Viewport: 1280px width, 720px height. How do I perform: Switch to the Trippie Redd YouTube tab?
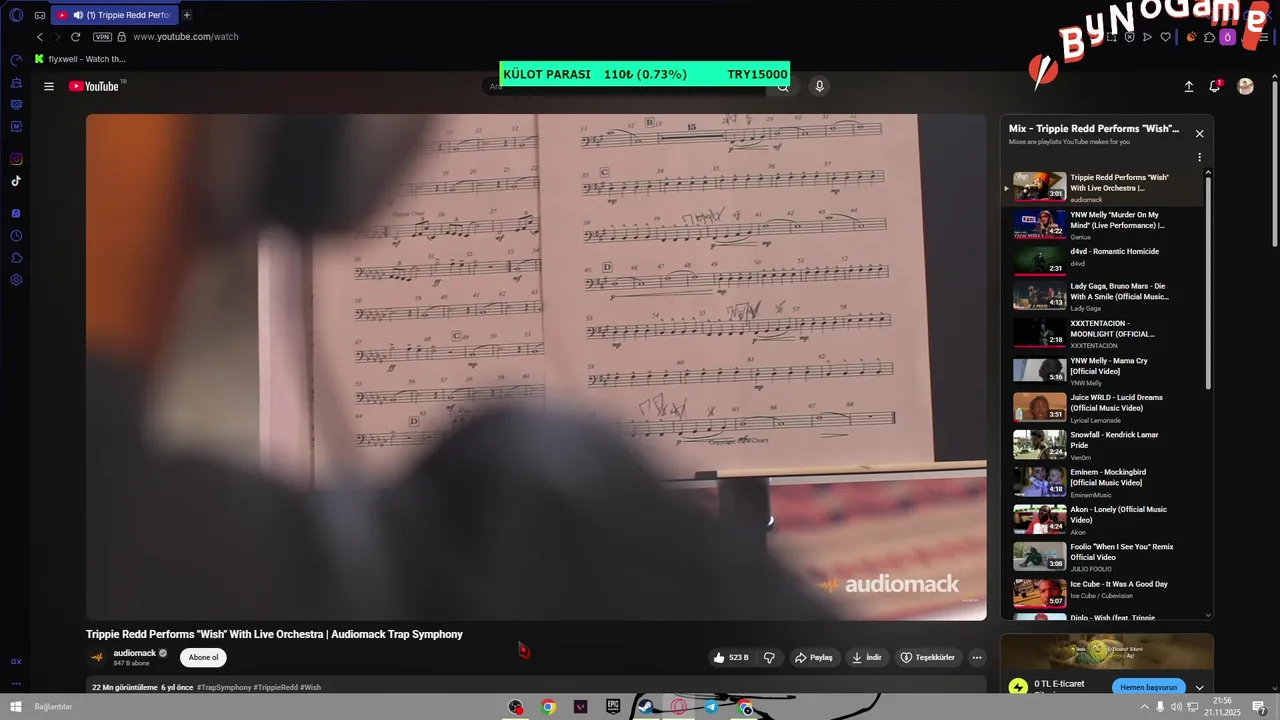[114, 15]
